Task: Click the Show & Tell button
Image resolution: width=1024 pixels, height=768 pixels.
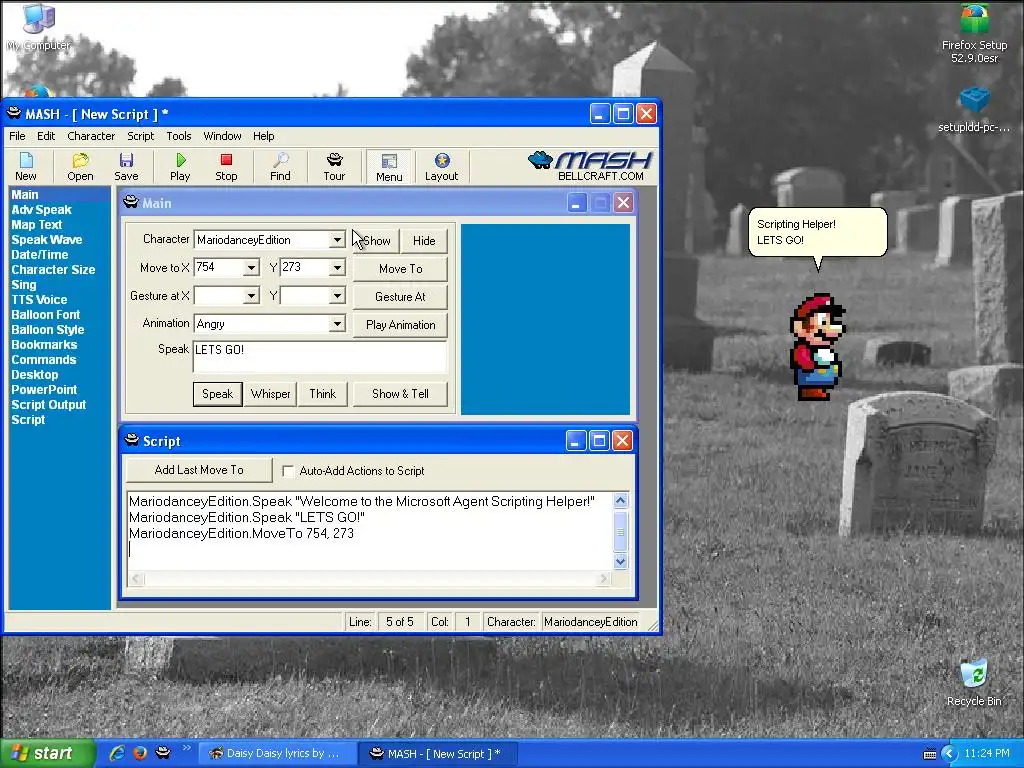Action: tap(400, 394)
